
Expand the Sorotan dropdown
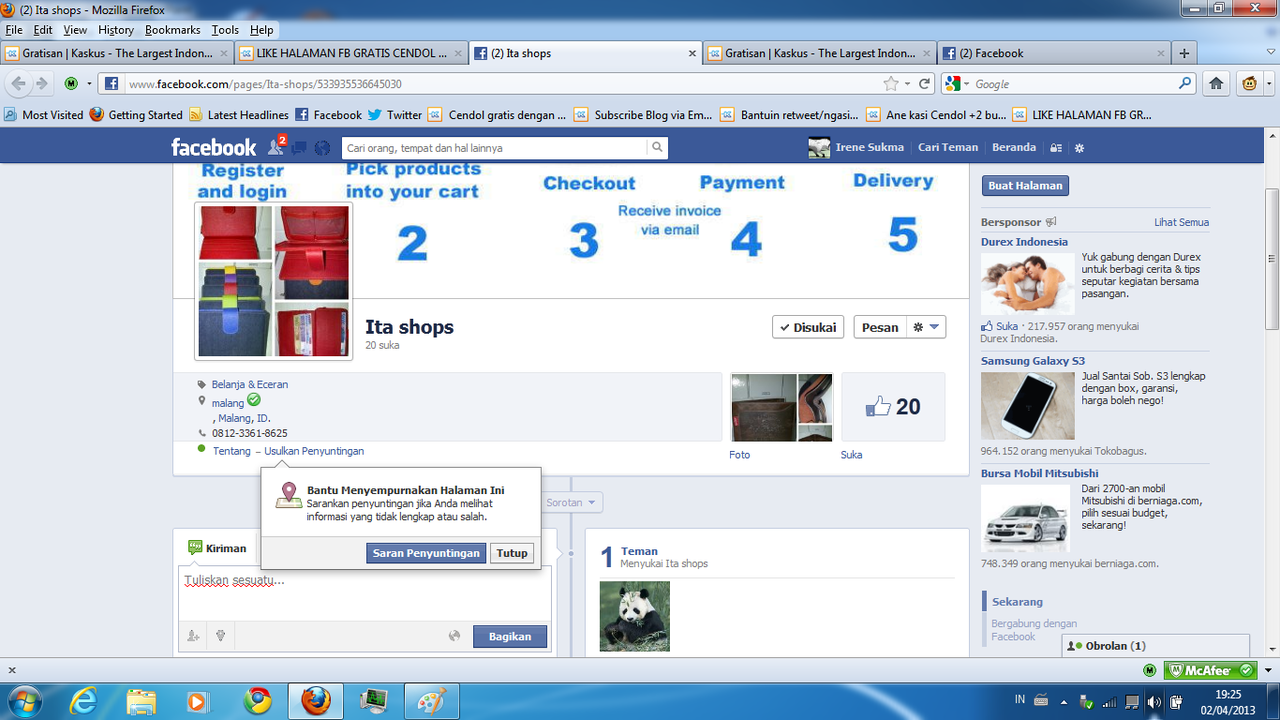coord(573,502)
